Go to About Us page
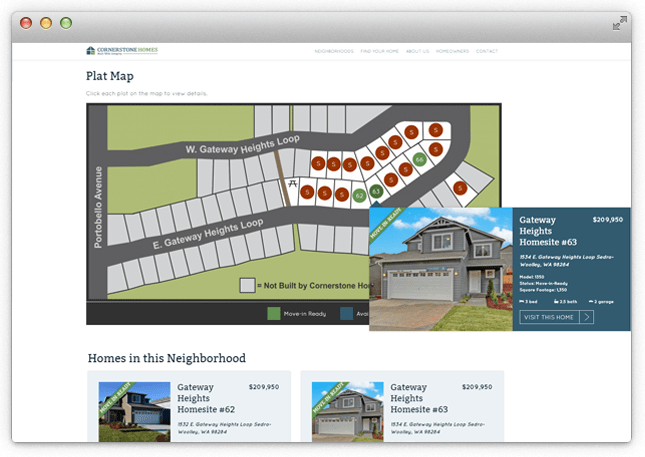This screenshot has width=645, height=457. point(417,51)
